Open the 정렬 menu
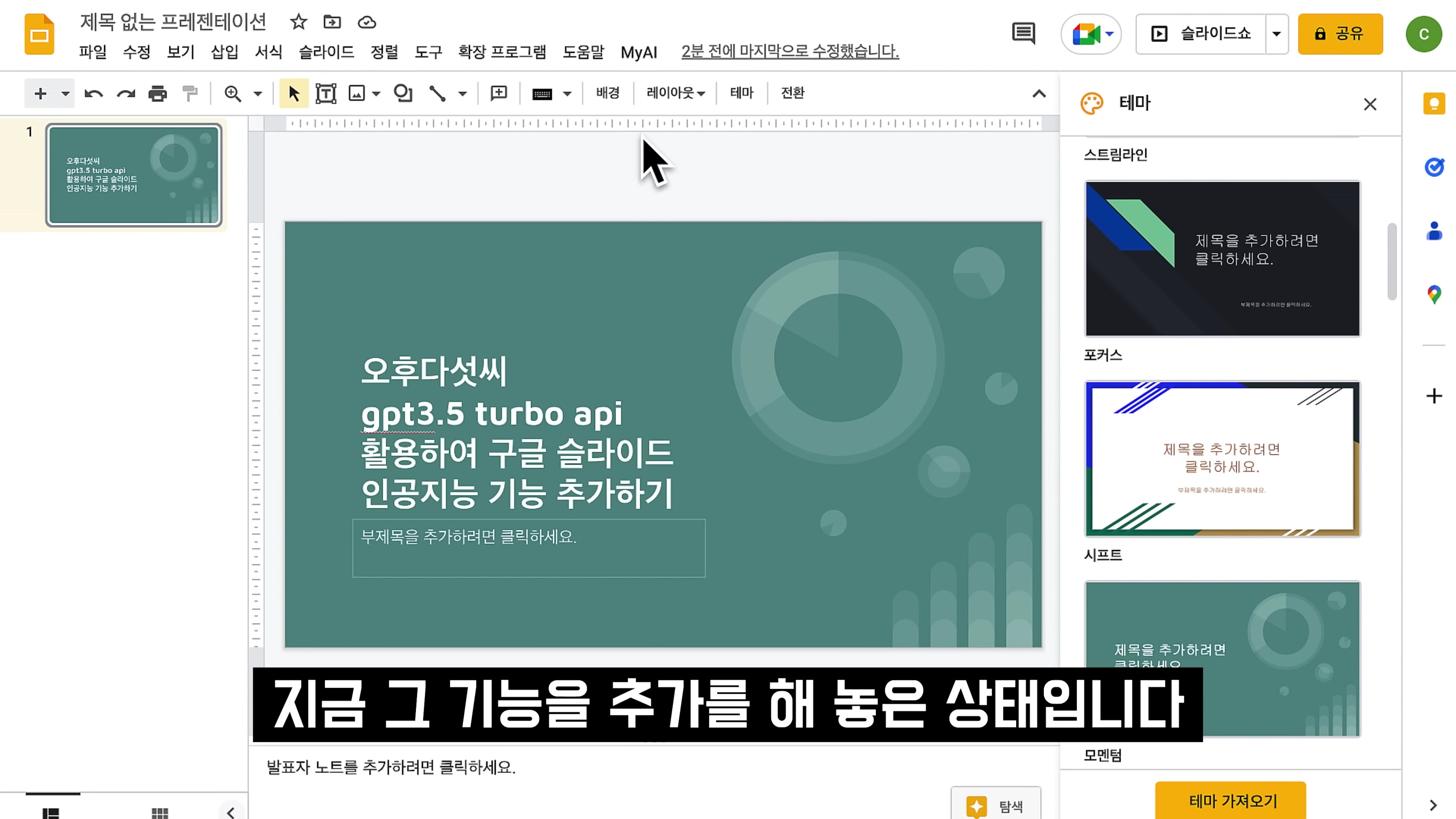Screen dimensions: 1456x819 385,52
